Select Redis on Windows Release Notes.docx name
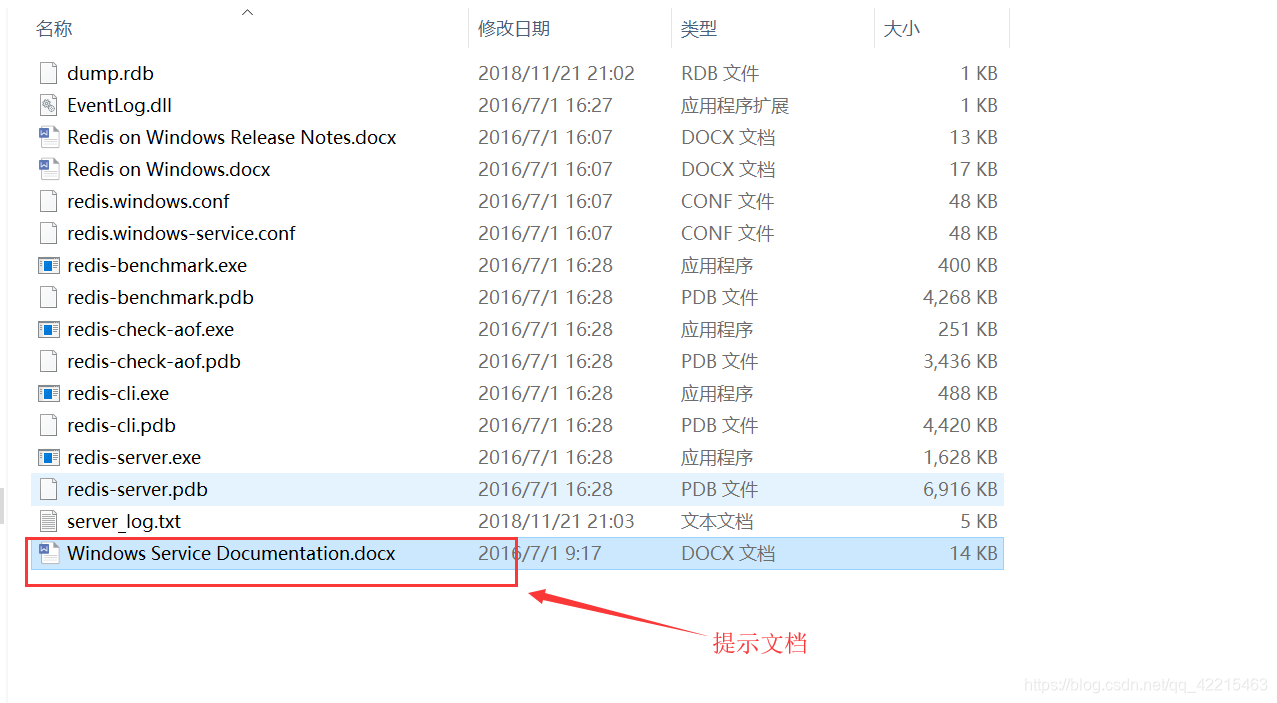This screenshot has height=703, width=1277. coord(232,137)
